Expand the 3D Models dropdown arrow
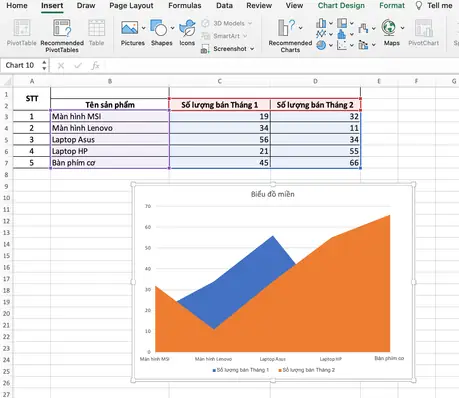 (250, 23)
